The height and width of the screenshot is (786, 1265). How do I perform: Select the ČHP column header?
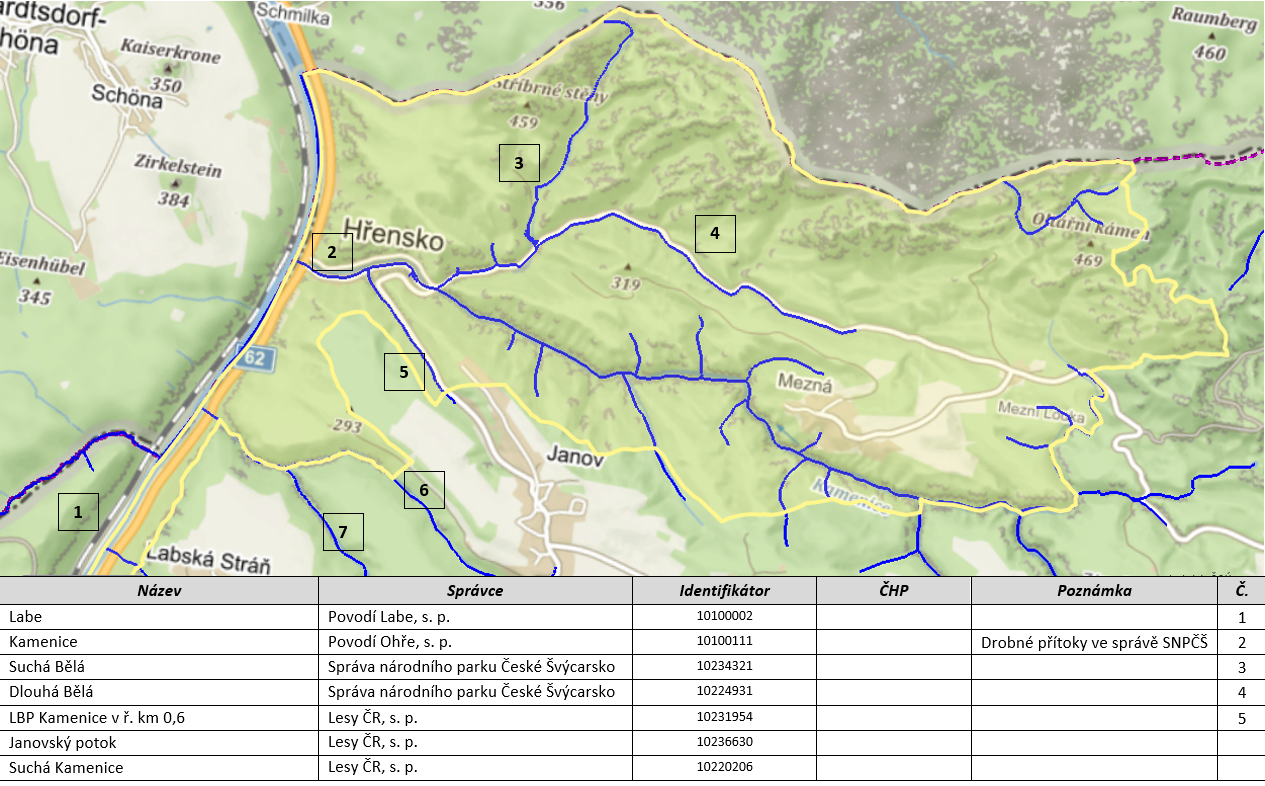pyautogui.click(x=893, y=591)
